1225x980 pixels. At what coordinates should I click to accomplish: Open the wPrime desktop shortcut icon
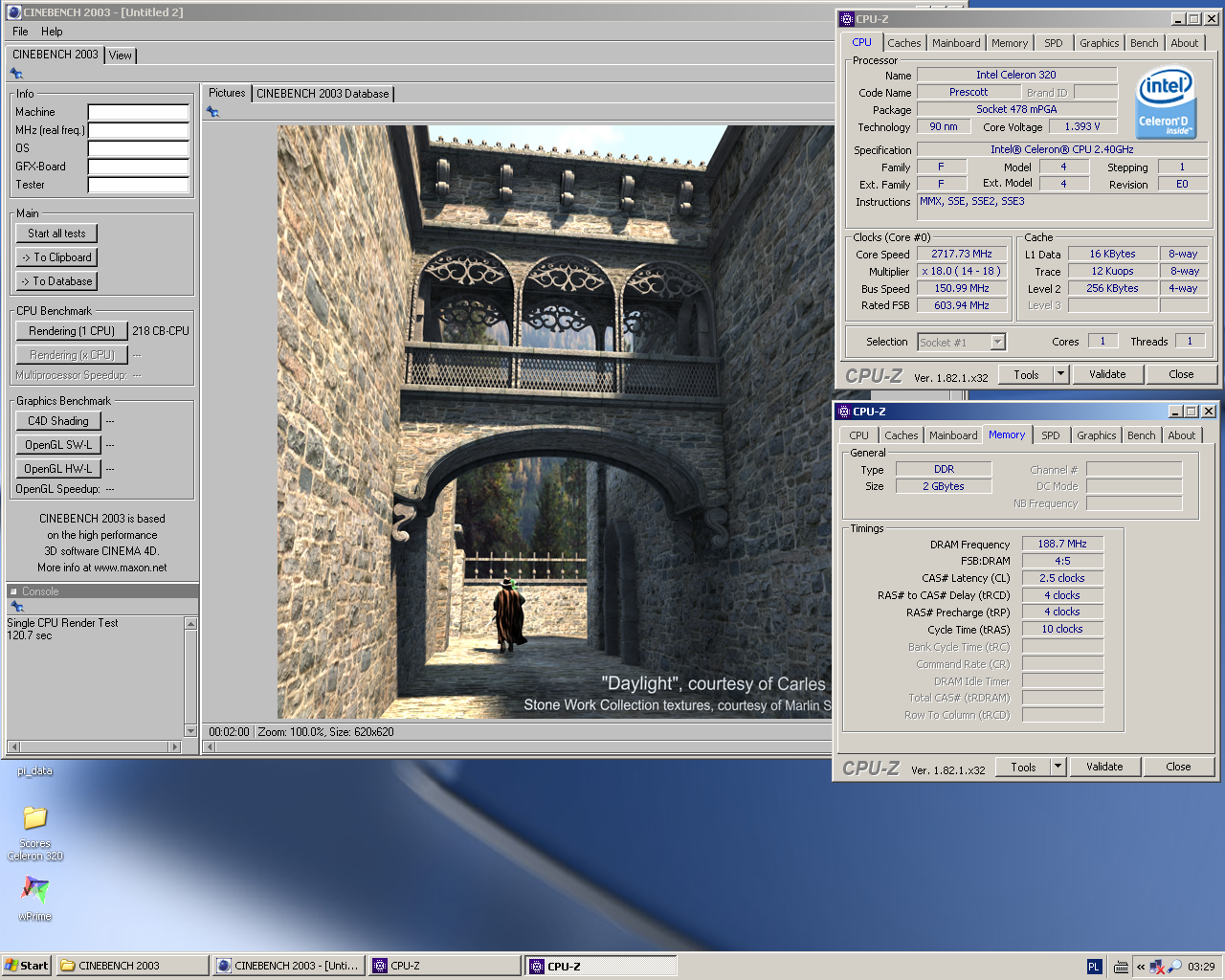[34, 891]
